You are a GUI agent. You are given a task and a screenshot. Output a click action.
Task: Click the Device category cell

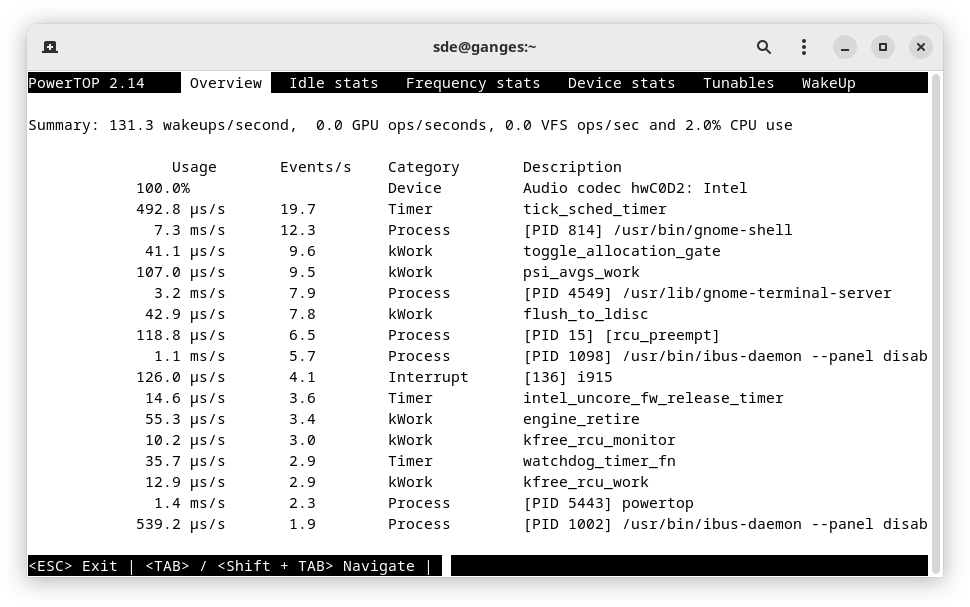coord(414,188)
